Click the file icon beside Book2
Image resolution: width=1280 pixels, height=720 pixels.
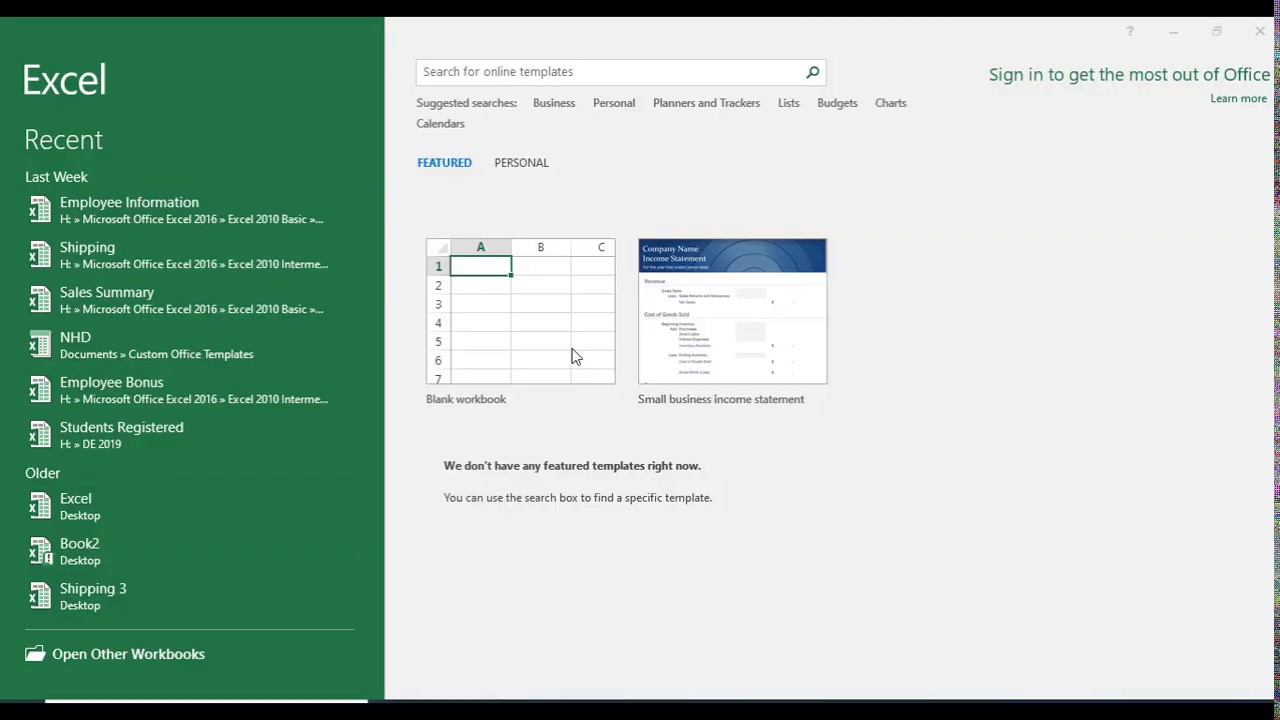coord(39,551)
